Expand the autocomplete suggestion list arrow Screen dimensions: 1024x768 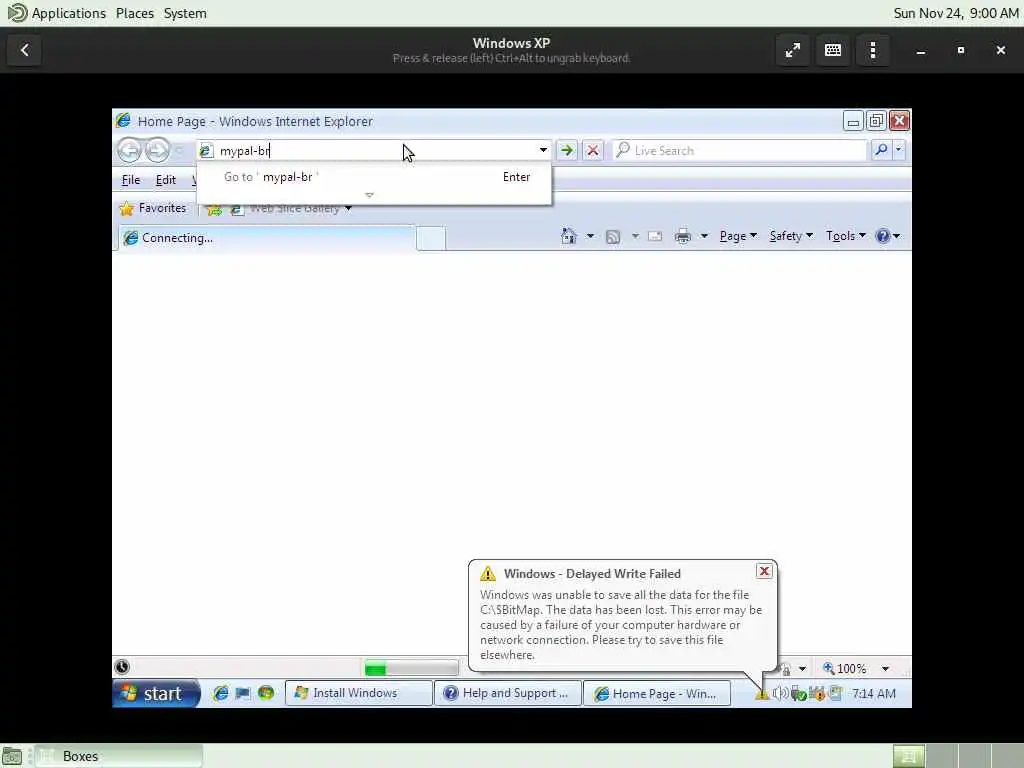[x=370, y=195]
